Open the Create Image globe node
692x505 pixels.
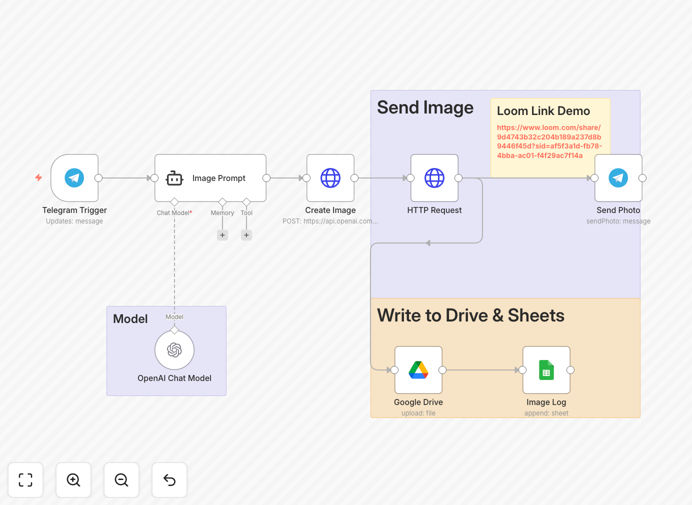coord(331,178)
